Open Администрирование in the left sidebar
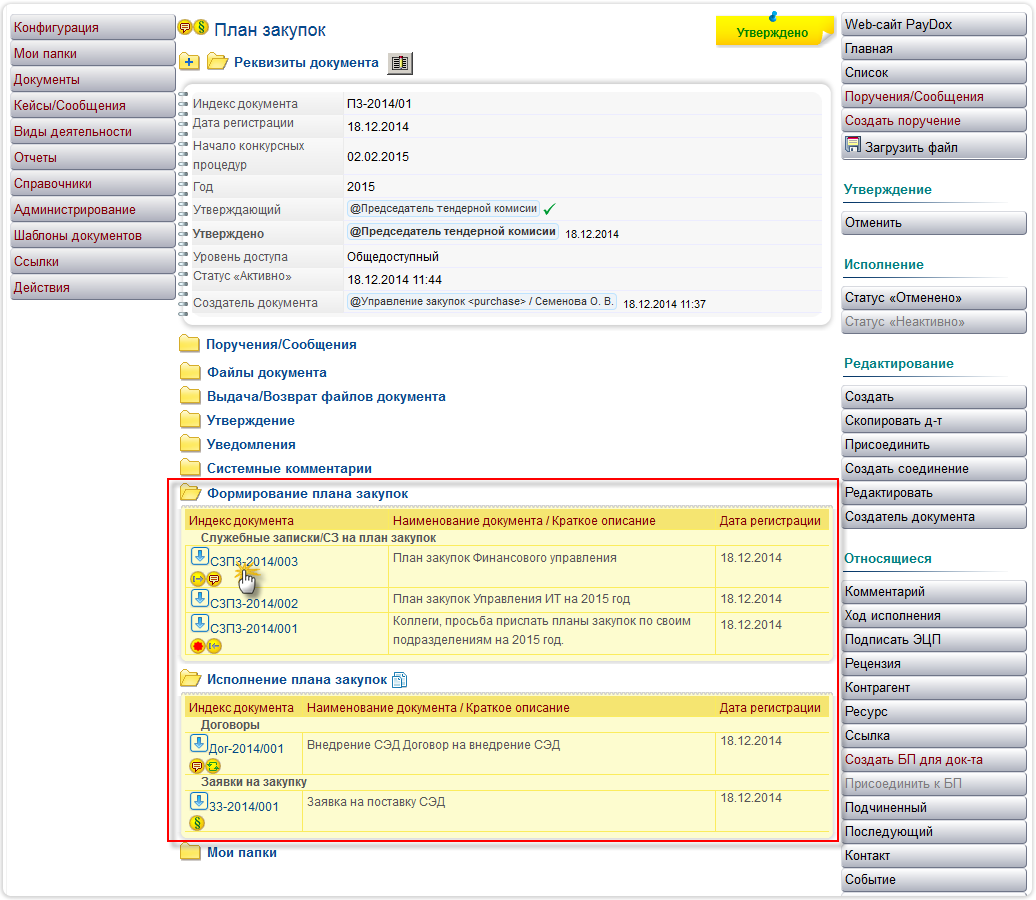 (x=92, y=210)
